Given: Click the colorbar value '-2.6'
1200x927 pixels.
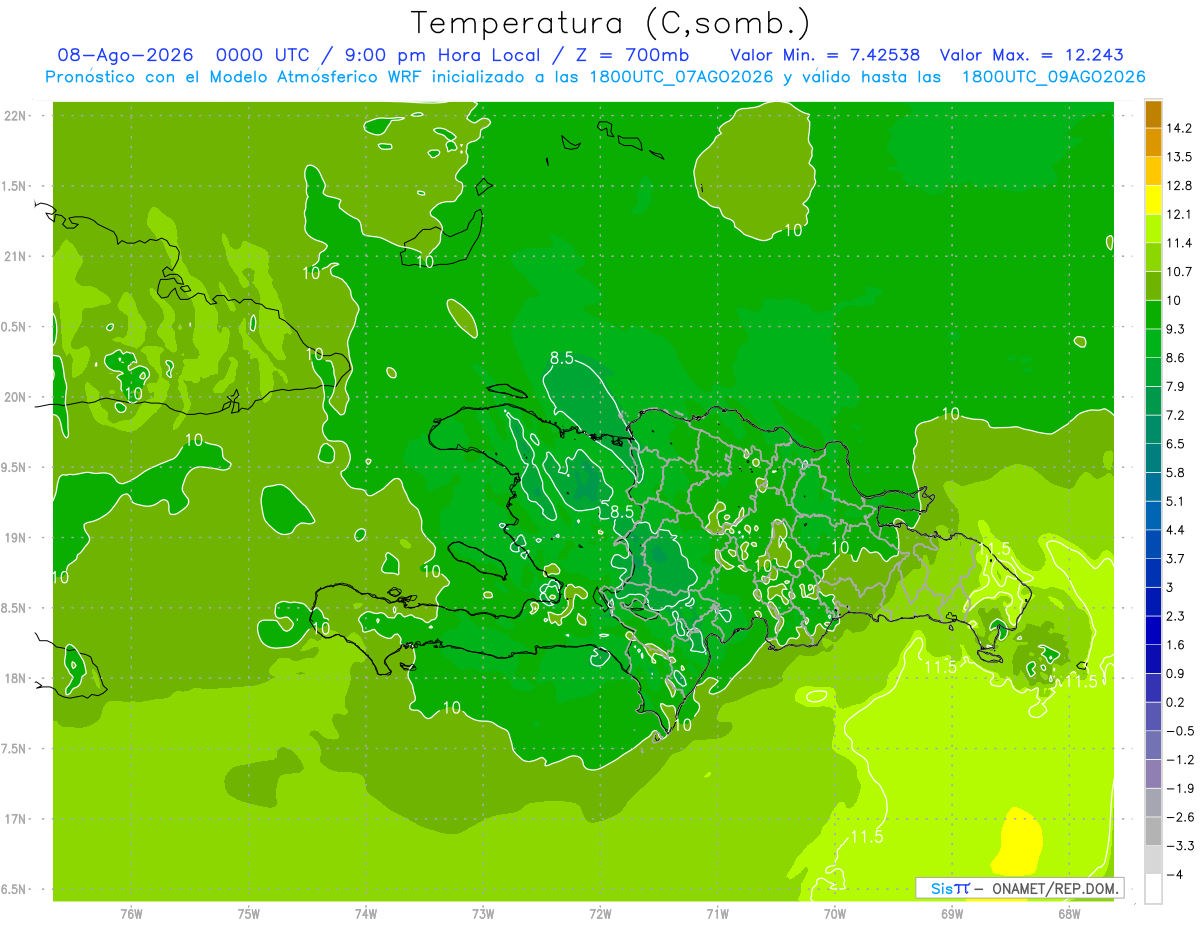Looking at the screenshot, I should click(1181, 817).
